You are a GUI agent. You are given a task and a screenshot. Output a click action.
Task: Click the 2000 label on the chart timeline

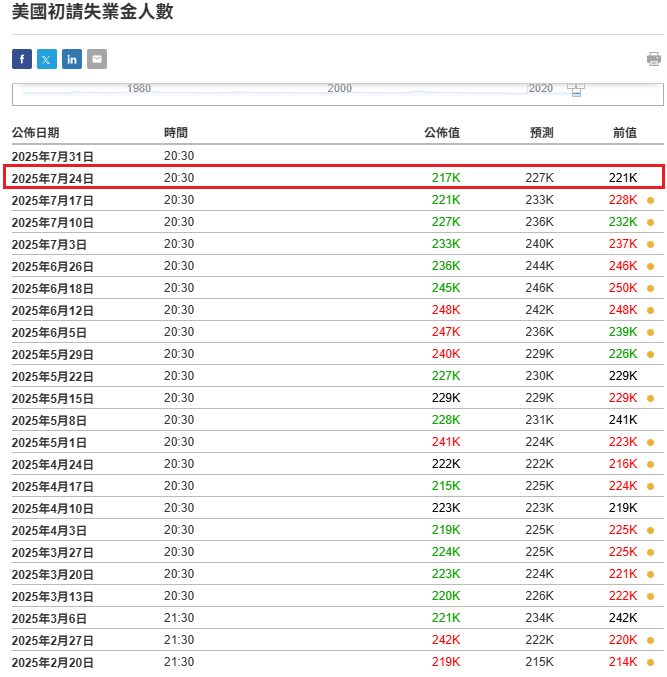pos(339,89)
